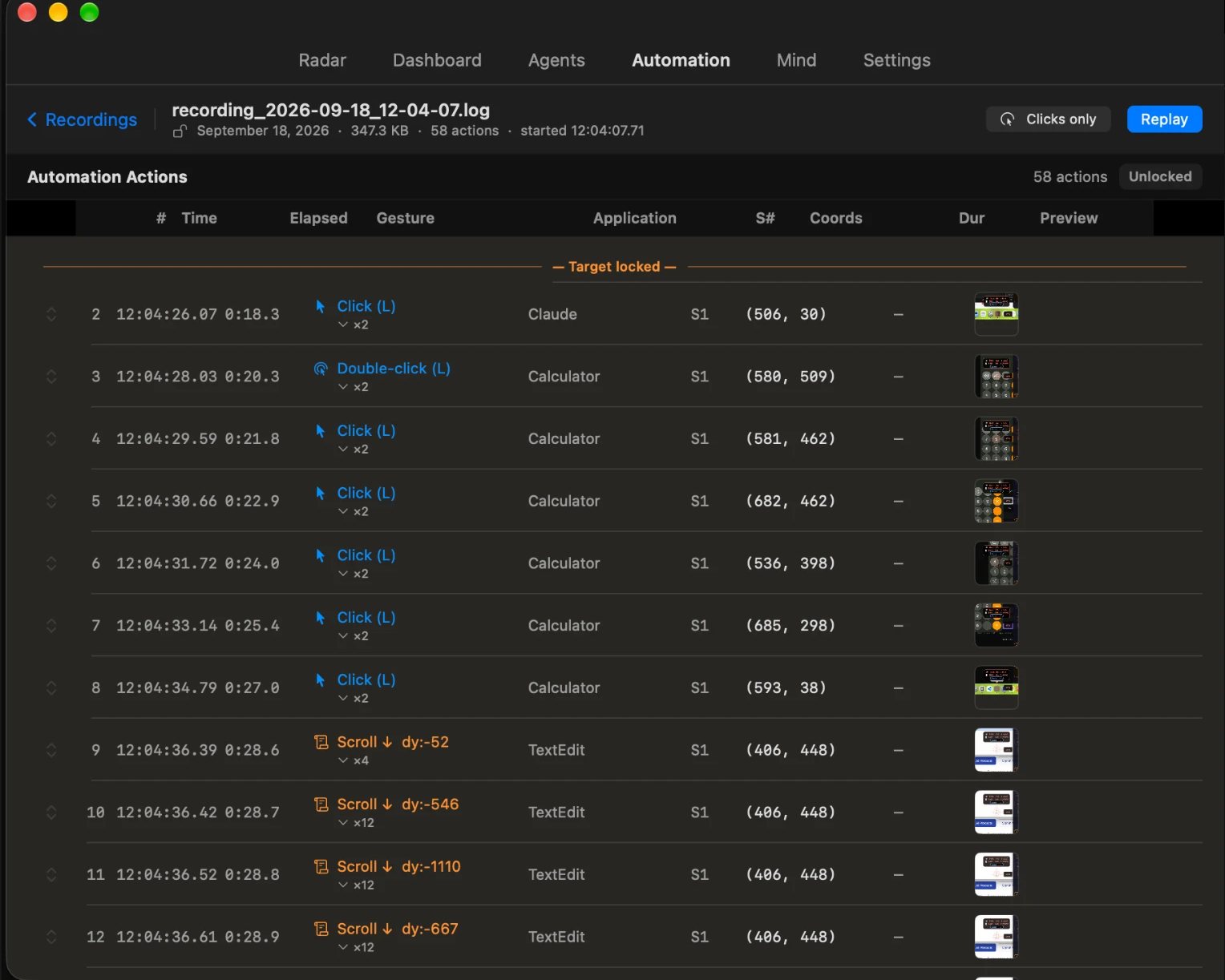This screenshot has width=1225, height=980.
Task: Click the Coords column header
Action: click(x=835, y=218)
